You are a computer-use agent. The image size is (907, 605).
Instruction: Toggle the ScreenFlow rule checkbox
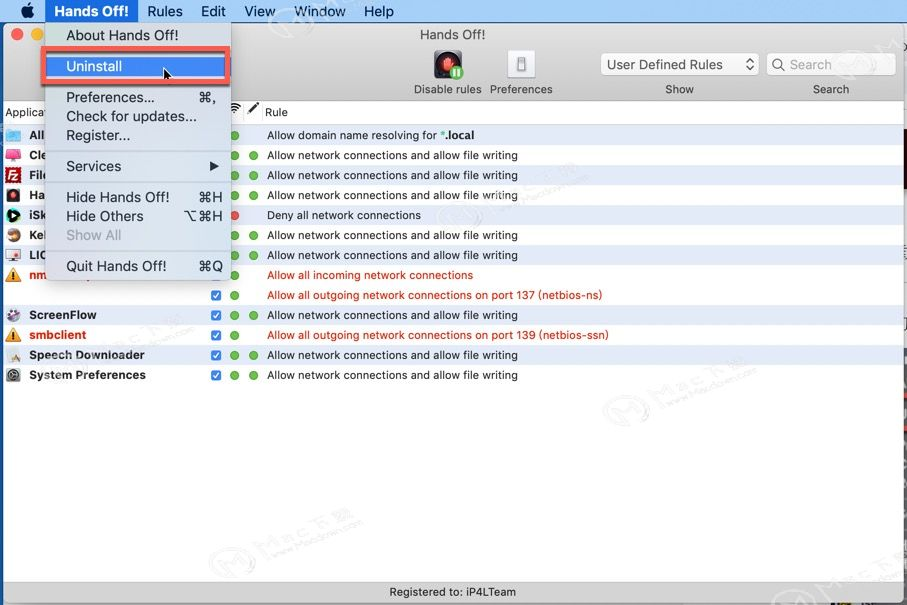[216, 315]
